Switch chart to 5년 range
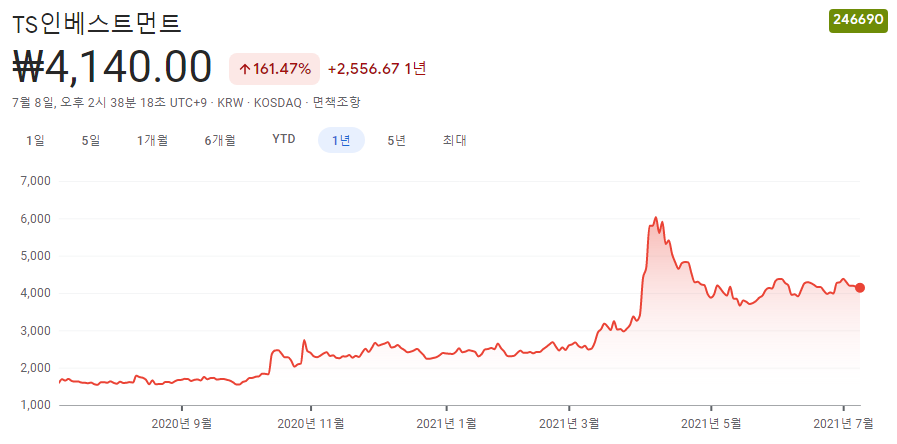 [x=396, y=140]
